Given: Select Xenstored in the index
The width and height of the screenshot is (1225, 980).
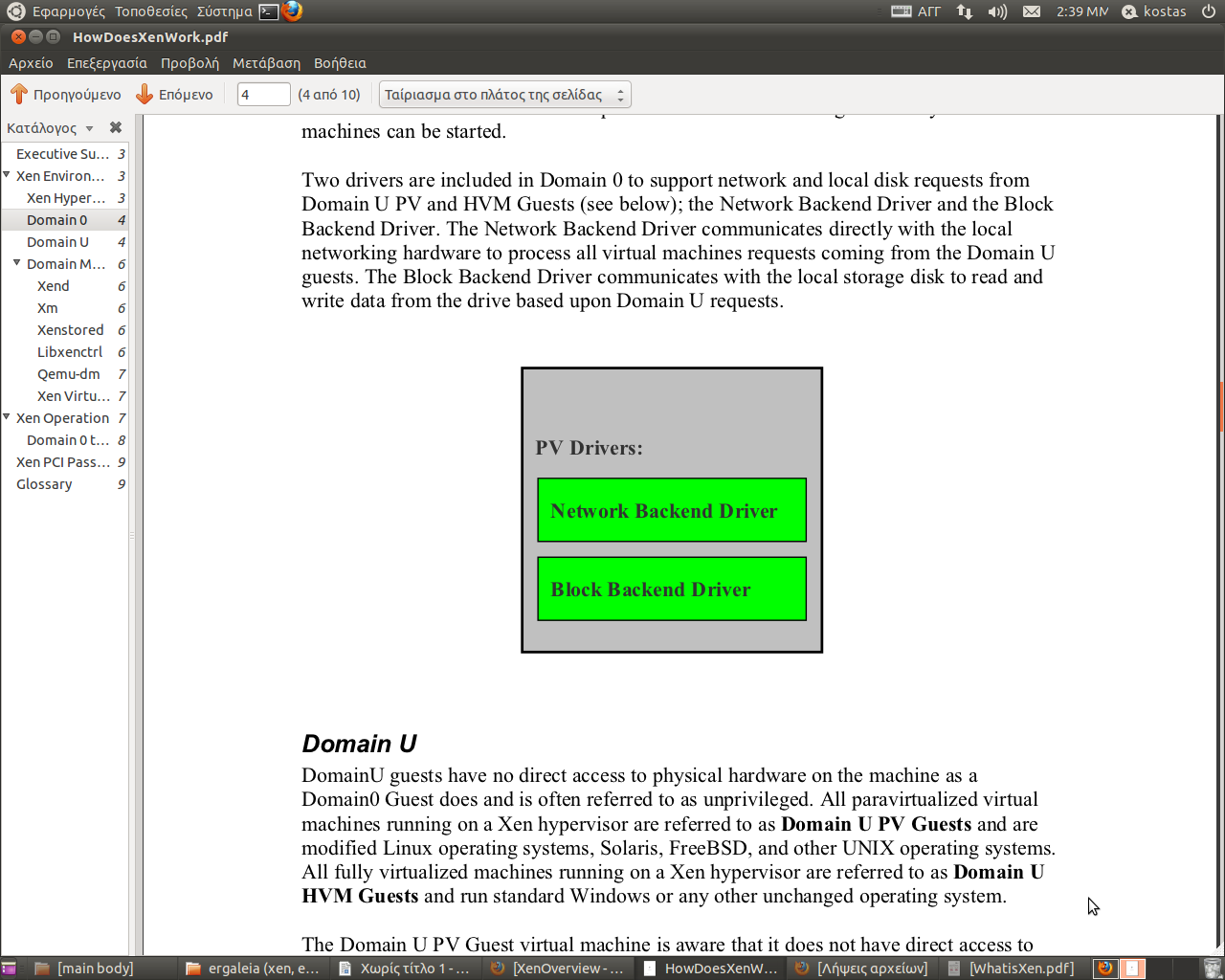Looking at the screenshot, I should (64, 330).
